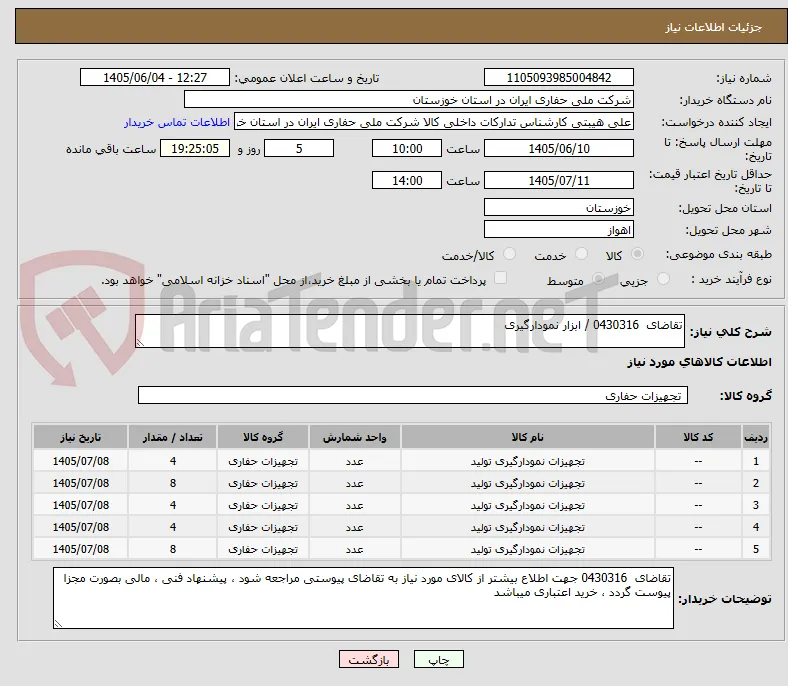The width and height of the screenshot is (788, 686).
Task: Click quantity 4 in row 1
Action: pos(173,461)
